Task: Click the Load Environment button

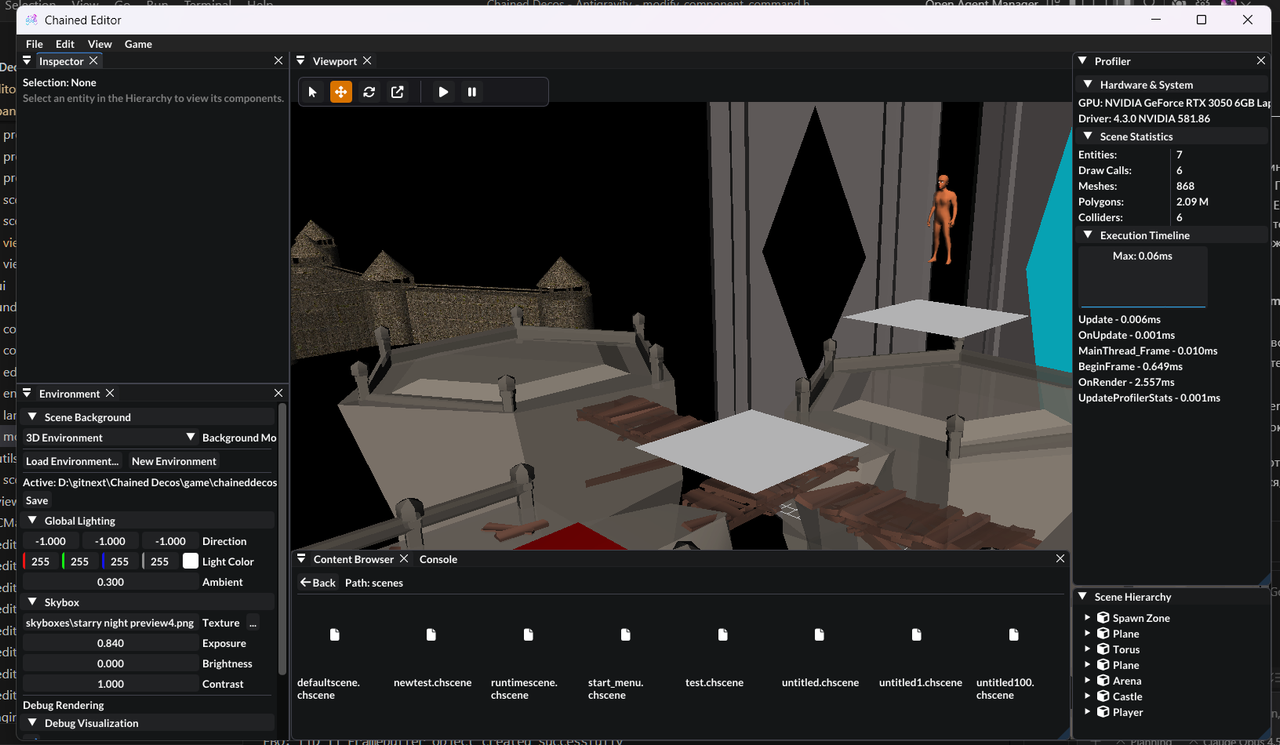Action: pos(71,461)
